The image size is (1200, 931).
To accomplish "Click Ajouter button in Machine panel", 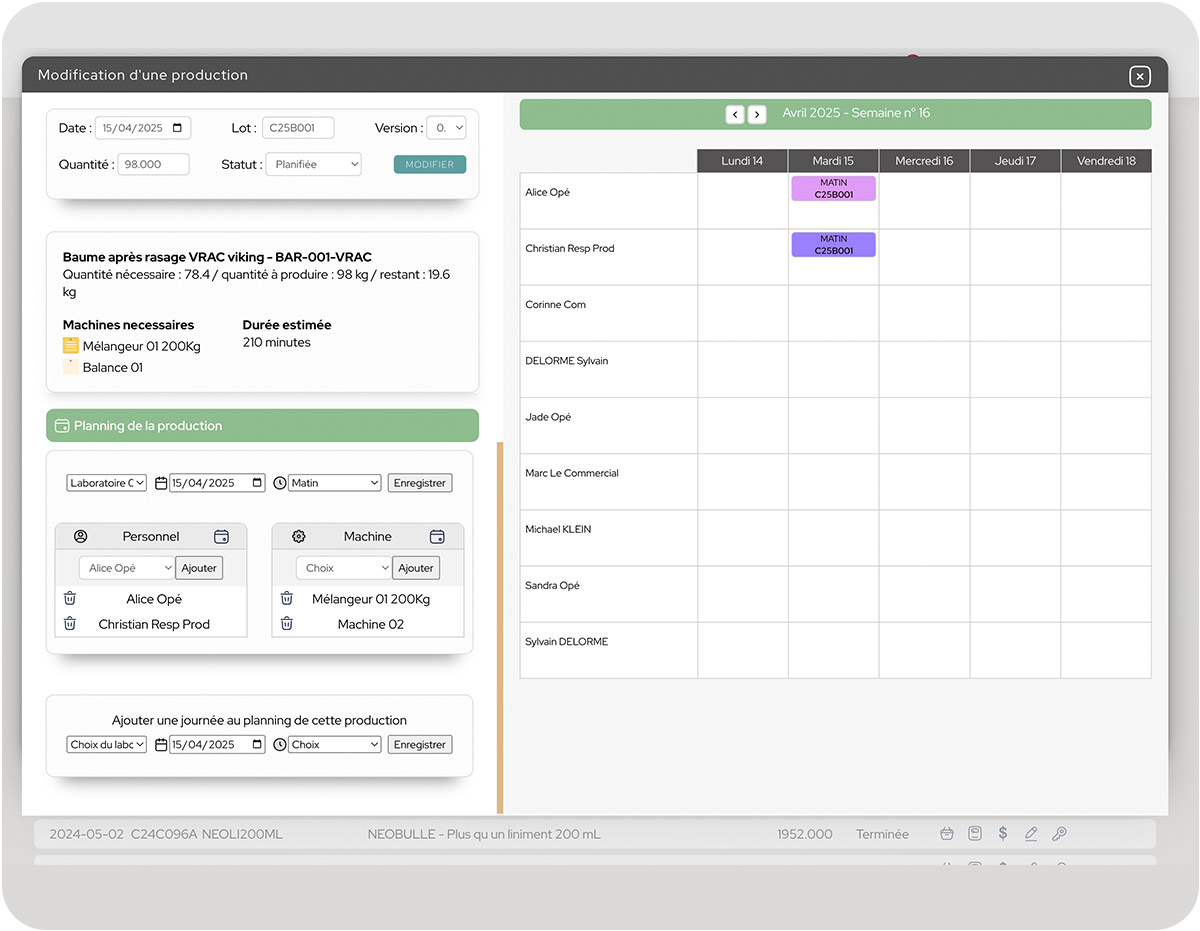I will coord(416,568).
